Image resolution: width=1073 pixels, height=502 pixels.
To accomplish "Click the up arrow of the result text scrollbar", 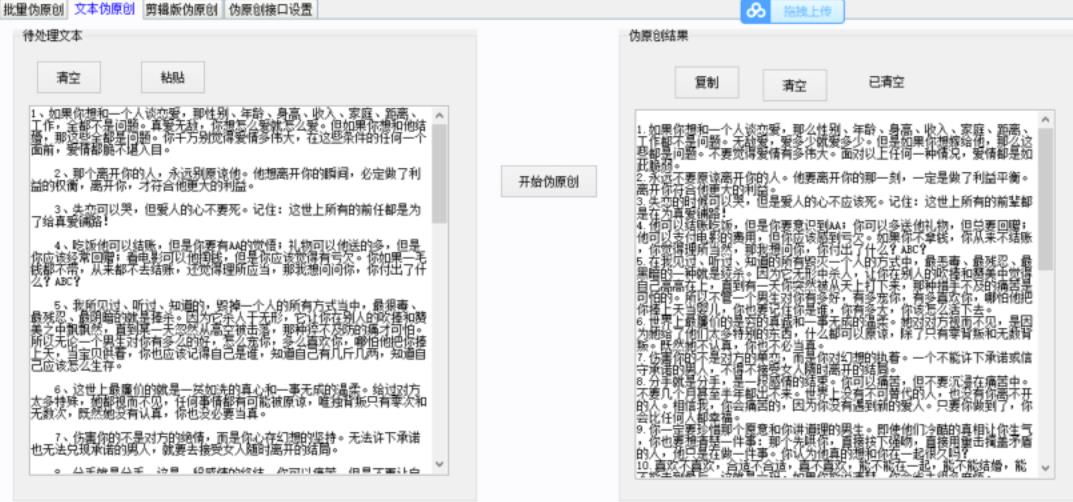I will (1046, 119).
